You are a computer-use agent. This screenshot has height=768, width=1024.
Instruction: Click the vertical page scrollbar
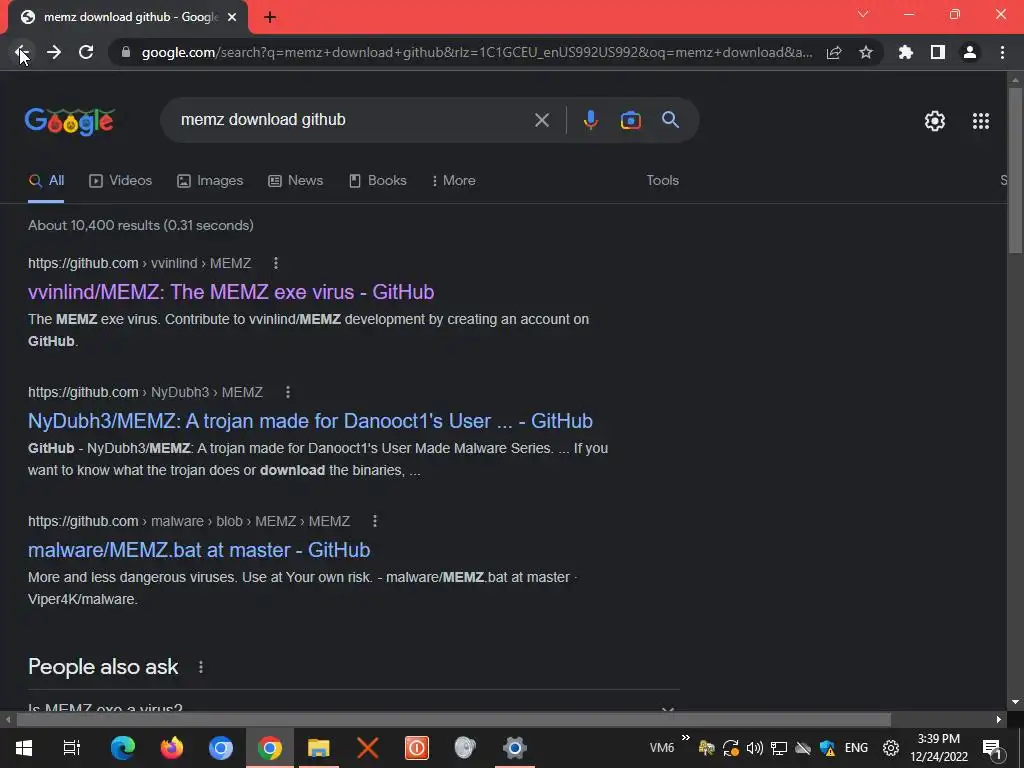(x=1015, y=171)
